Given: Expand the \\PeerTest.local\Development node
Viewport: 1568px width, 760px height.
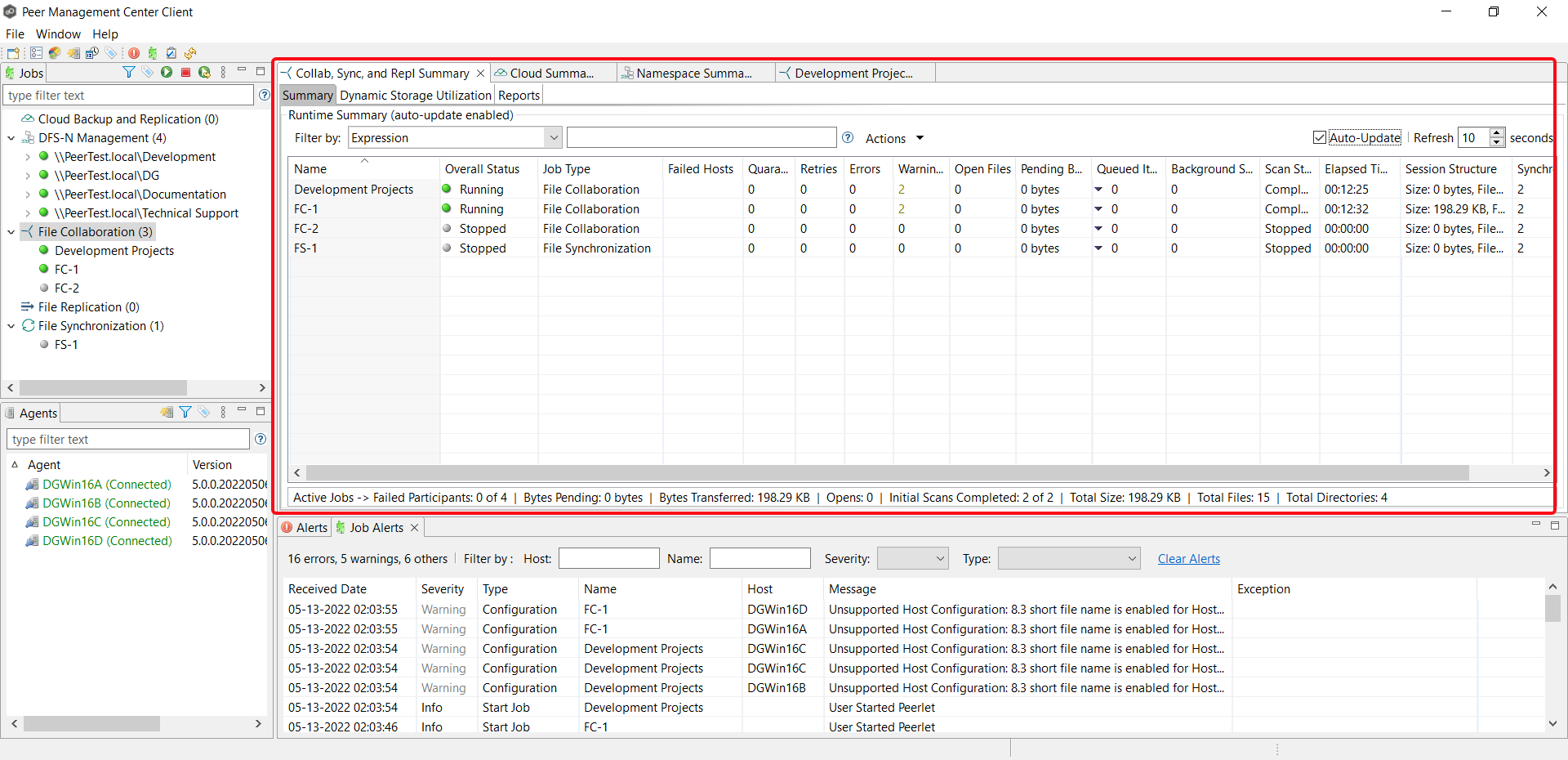Looking at the screenshot, I should [x=28, y=157].
